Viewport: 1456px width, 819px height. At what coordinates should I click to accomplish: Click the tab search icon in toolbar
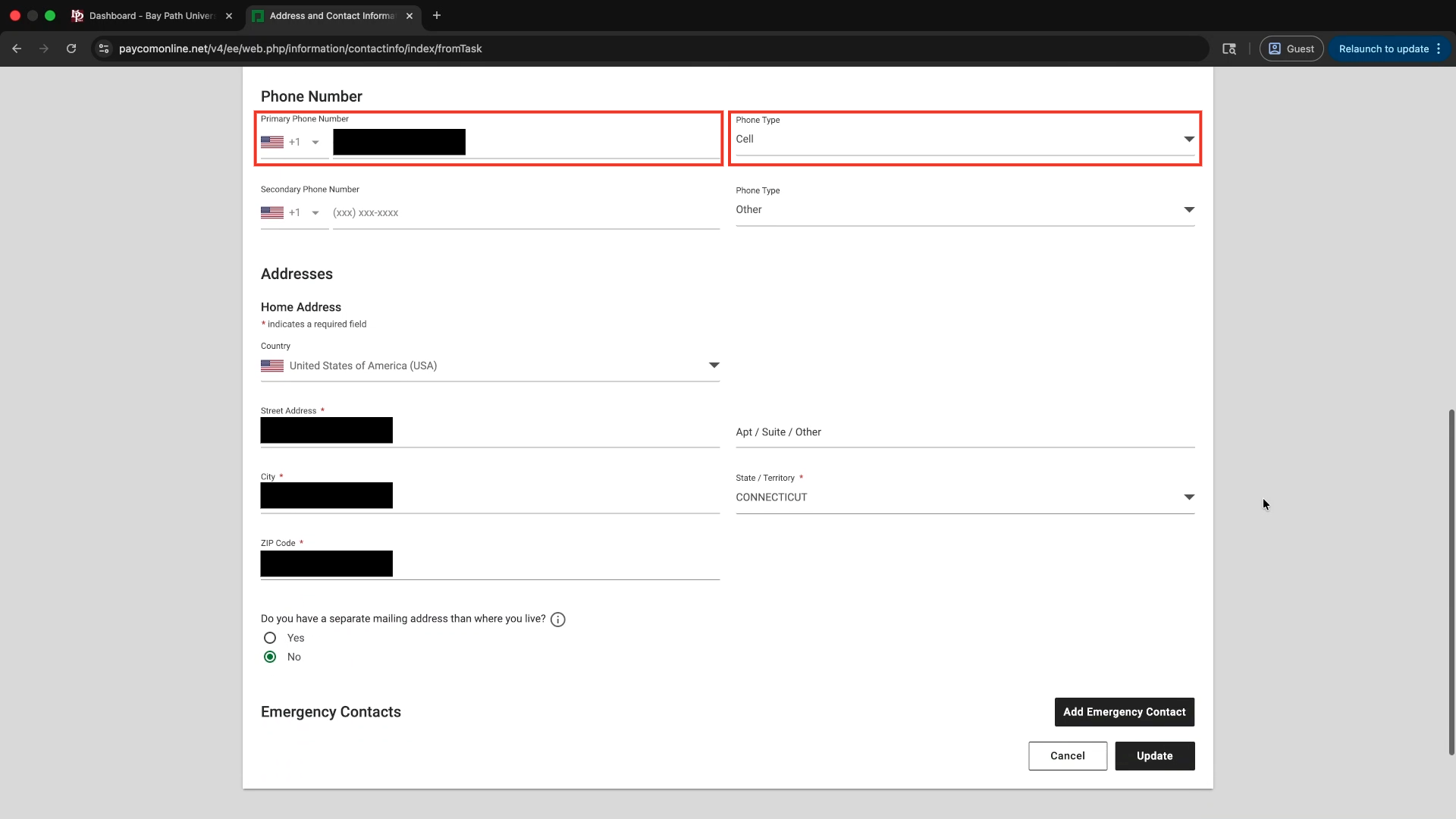pyautogui.click(x=1229, y=49)
